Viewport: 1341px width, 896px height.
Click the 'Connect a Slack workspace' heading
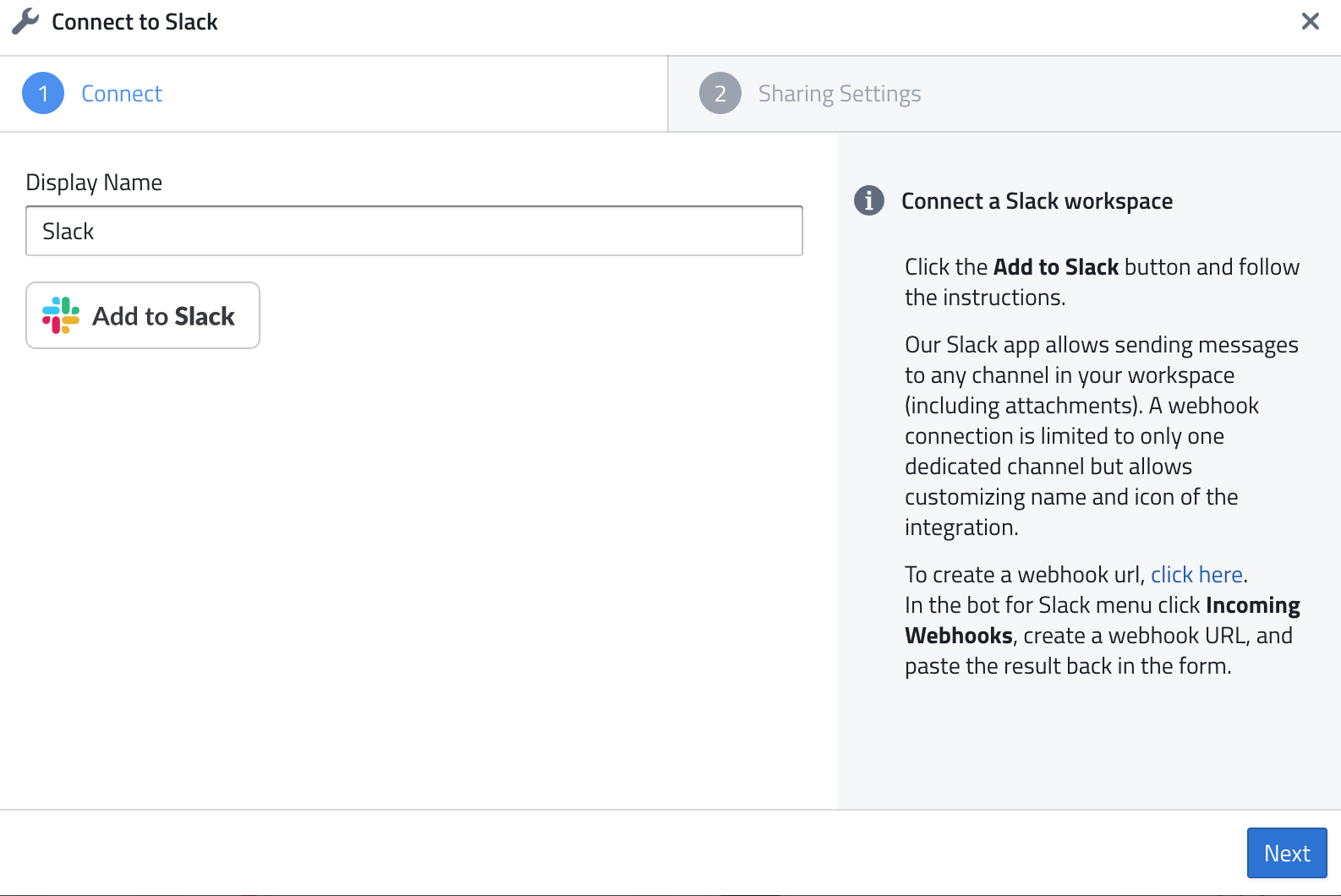[1037, 201]
